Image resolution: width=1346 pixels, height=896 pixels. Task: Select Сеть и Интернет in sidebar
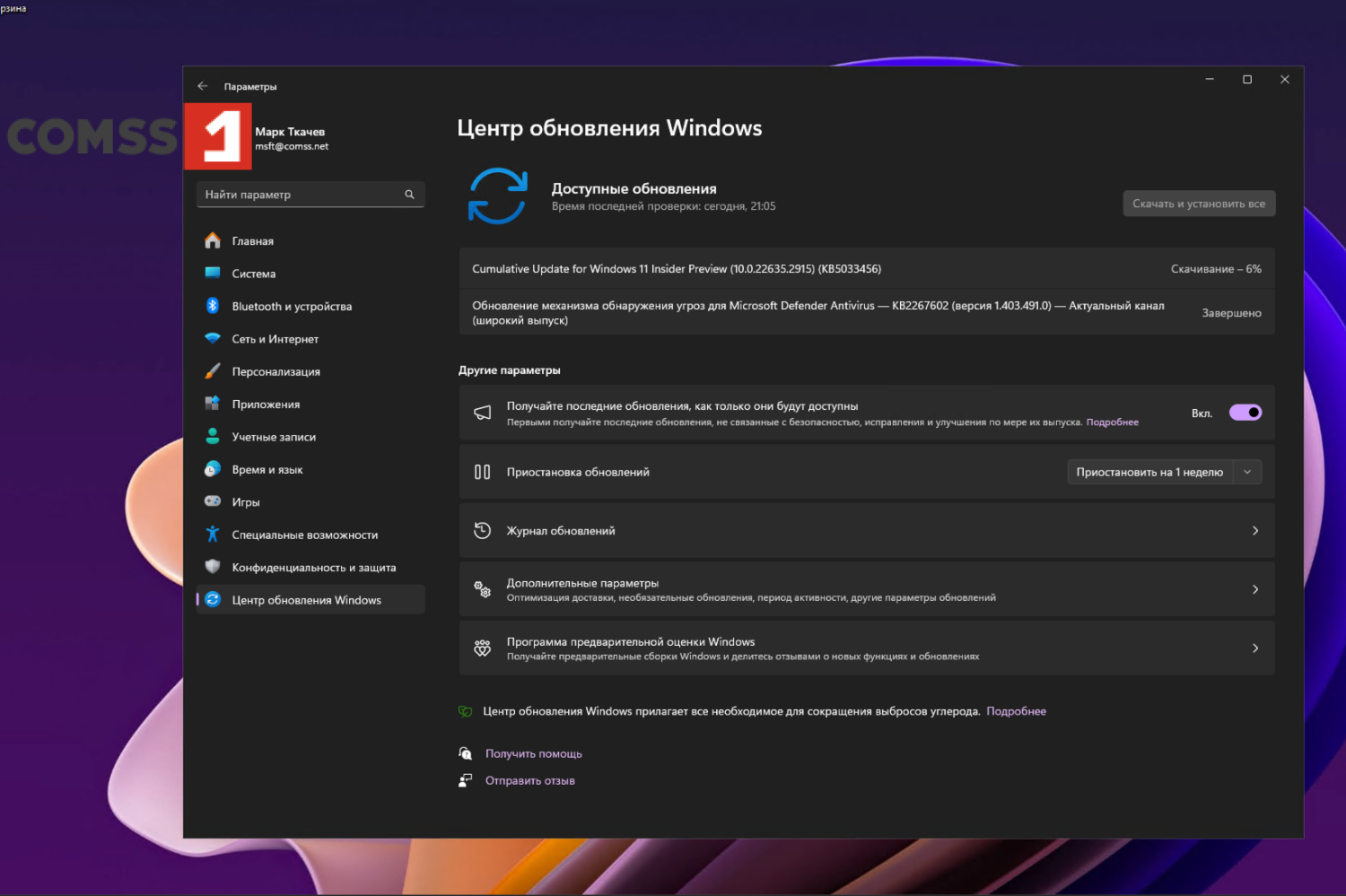pos(310,339)
